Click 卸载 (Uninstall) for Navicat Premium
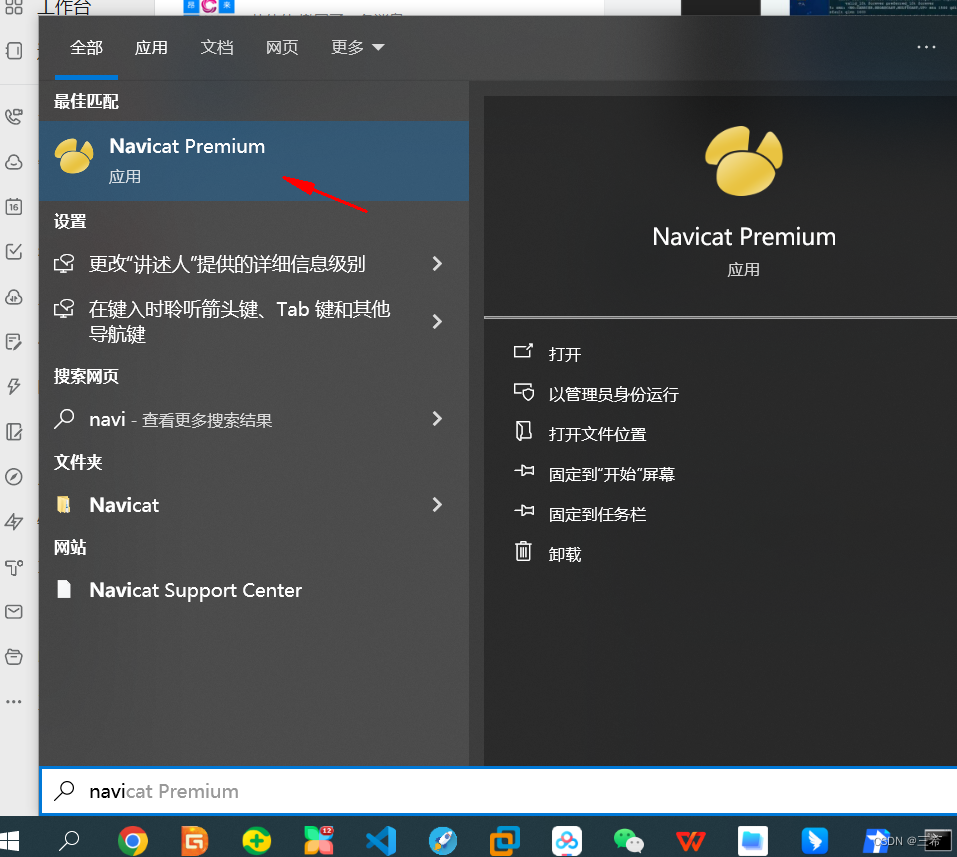The height and width of the screenshot is (857, 957). pyautogui.click(x=565, y=554)
